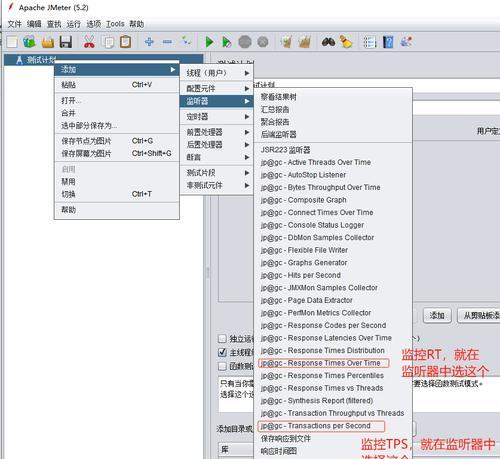Choose 察看结果树 listener
Screen dimensions: 500x459
[x=333, y=97]
